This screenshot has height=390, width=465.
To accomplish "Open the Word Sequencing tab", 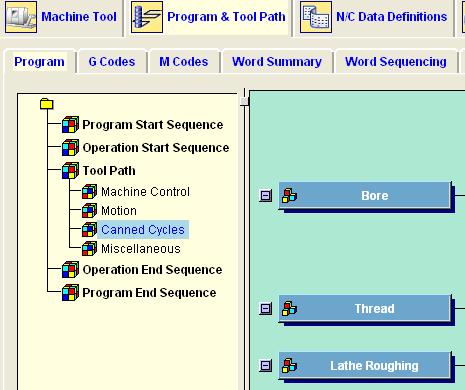I will click(396, 62).
